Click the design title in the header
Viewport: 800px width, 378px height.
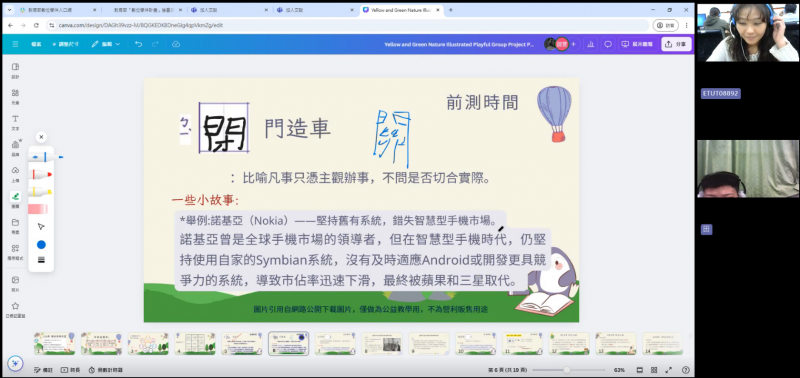[459, 44]
